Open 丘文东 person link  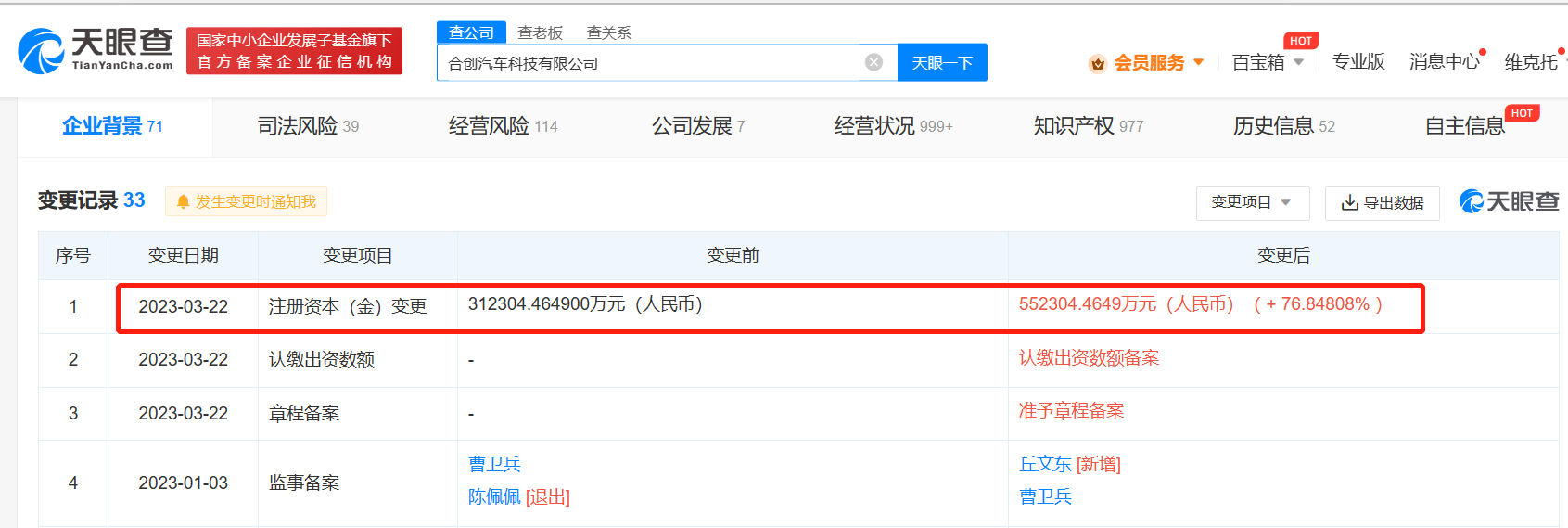[x=1046, y=464]
